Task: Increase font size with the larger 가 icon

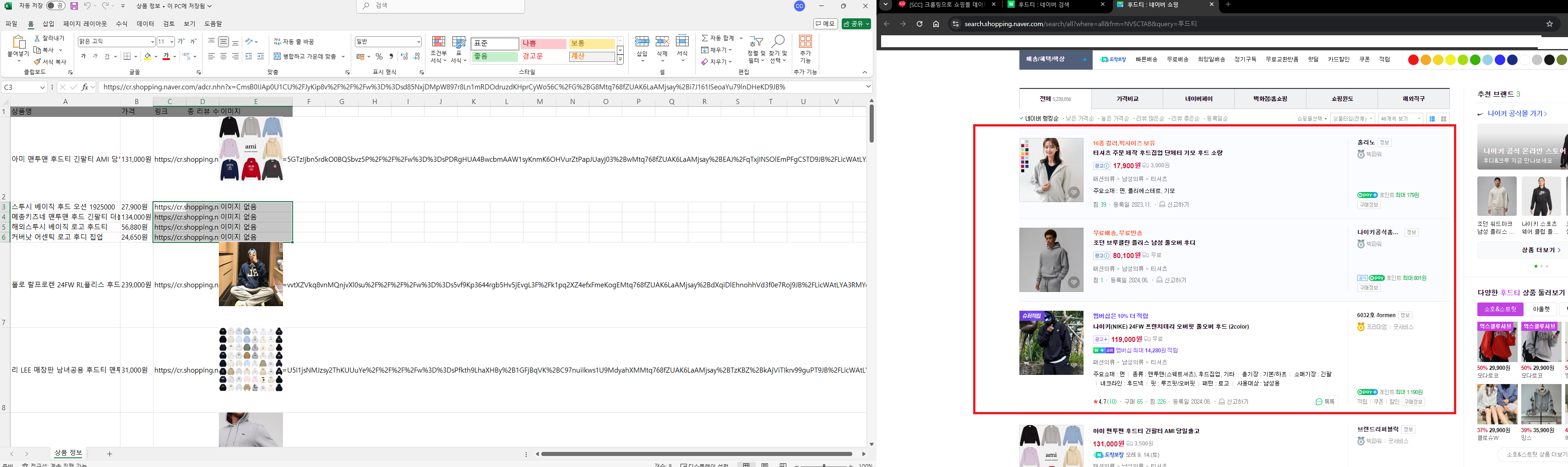Action: (181, 41)
